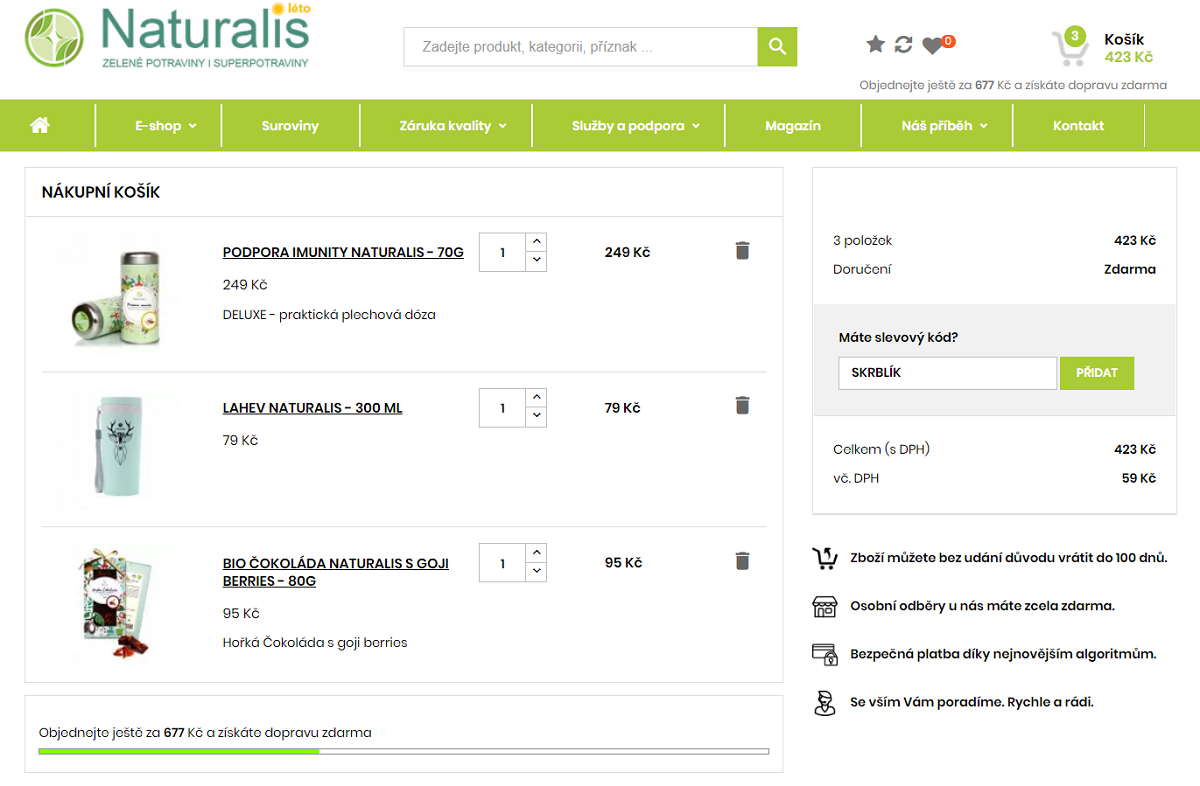Screen dimensions: 1200x786
Task: Open the Podpora imunity tin thumbnail
Action: pos(117,295)
